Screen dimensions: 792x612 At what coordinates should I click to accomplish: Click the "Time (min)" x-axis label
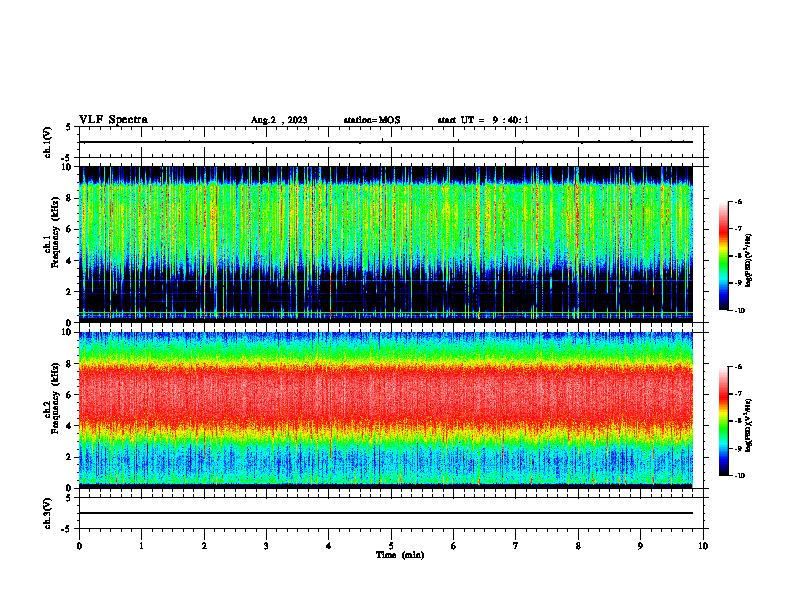[x=400, y=555]
